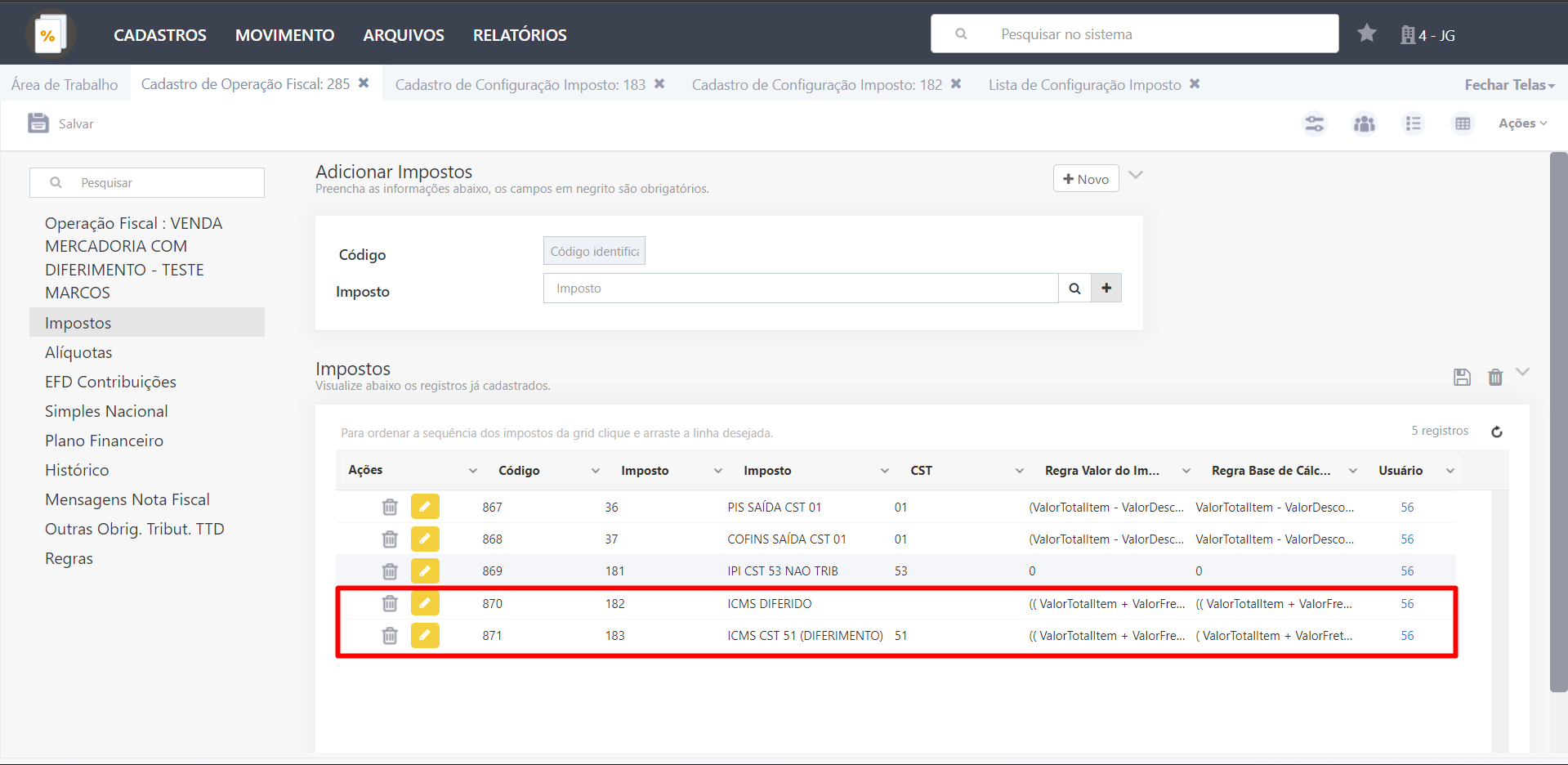Image resolution: width=1568 pixels, height=765 pixels.
Task: Open the Regras sidebar section
Action: click(69, 558)
